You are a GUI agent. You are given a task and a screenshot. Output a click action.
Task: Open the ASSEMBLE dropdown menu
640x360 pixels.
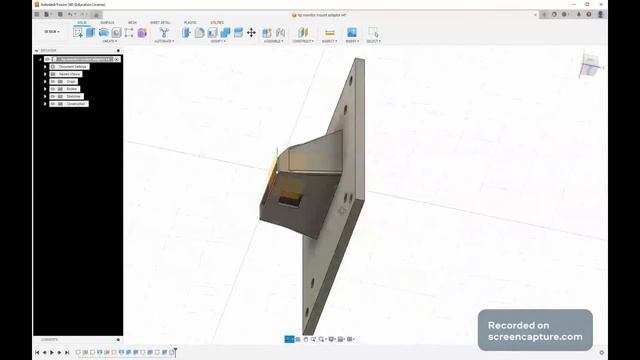point(273,41)
